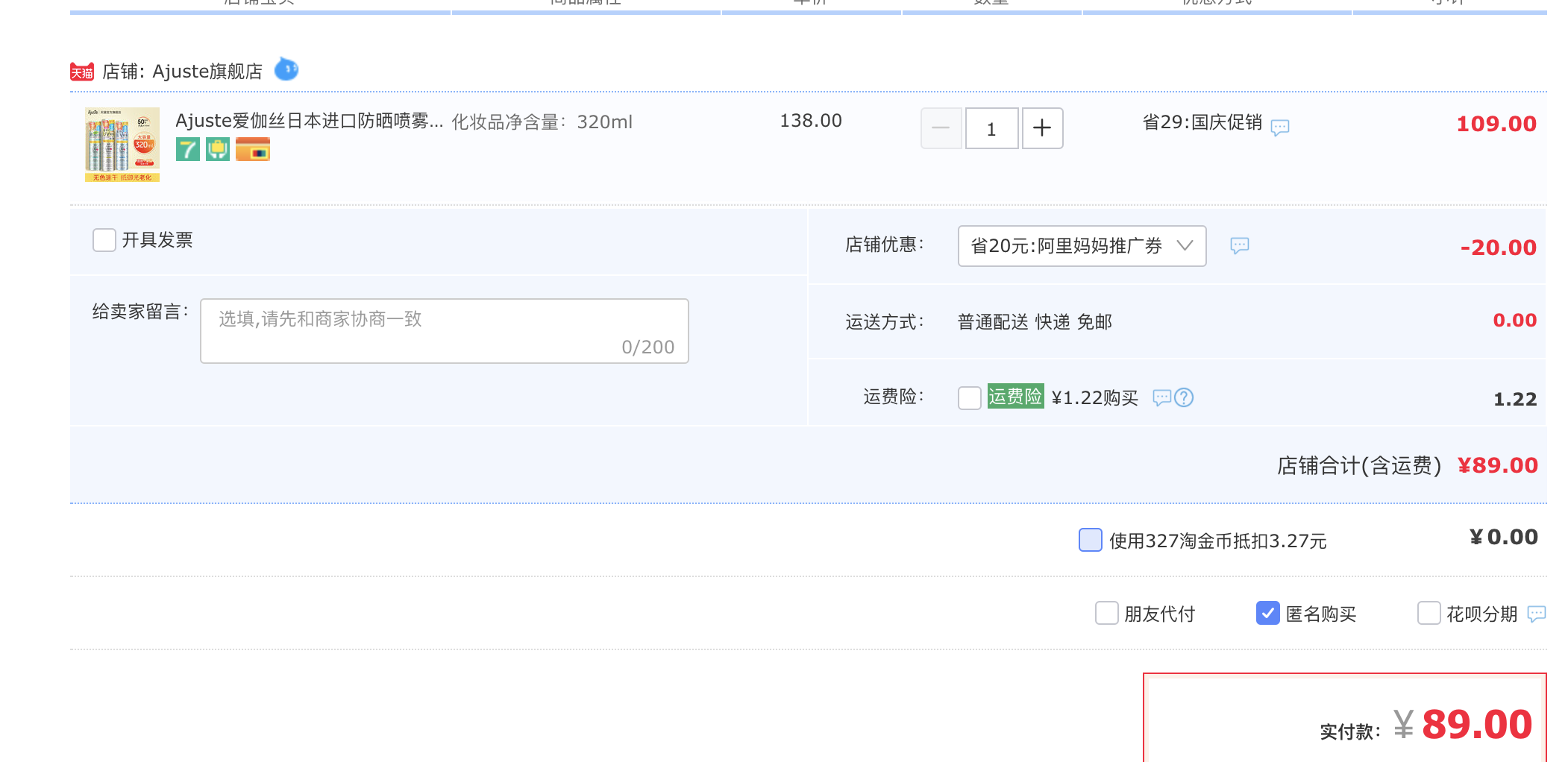Image resolution: width=1568 pixels, height=762 pixels.
Task: Open the Ajuste旗舰店 store link
Action: (207, 72)
